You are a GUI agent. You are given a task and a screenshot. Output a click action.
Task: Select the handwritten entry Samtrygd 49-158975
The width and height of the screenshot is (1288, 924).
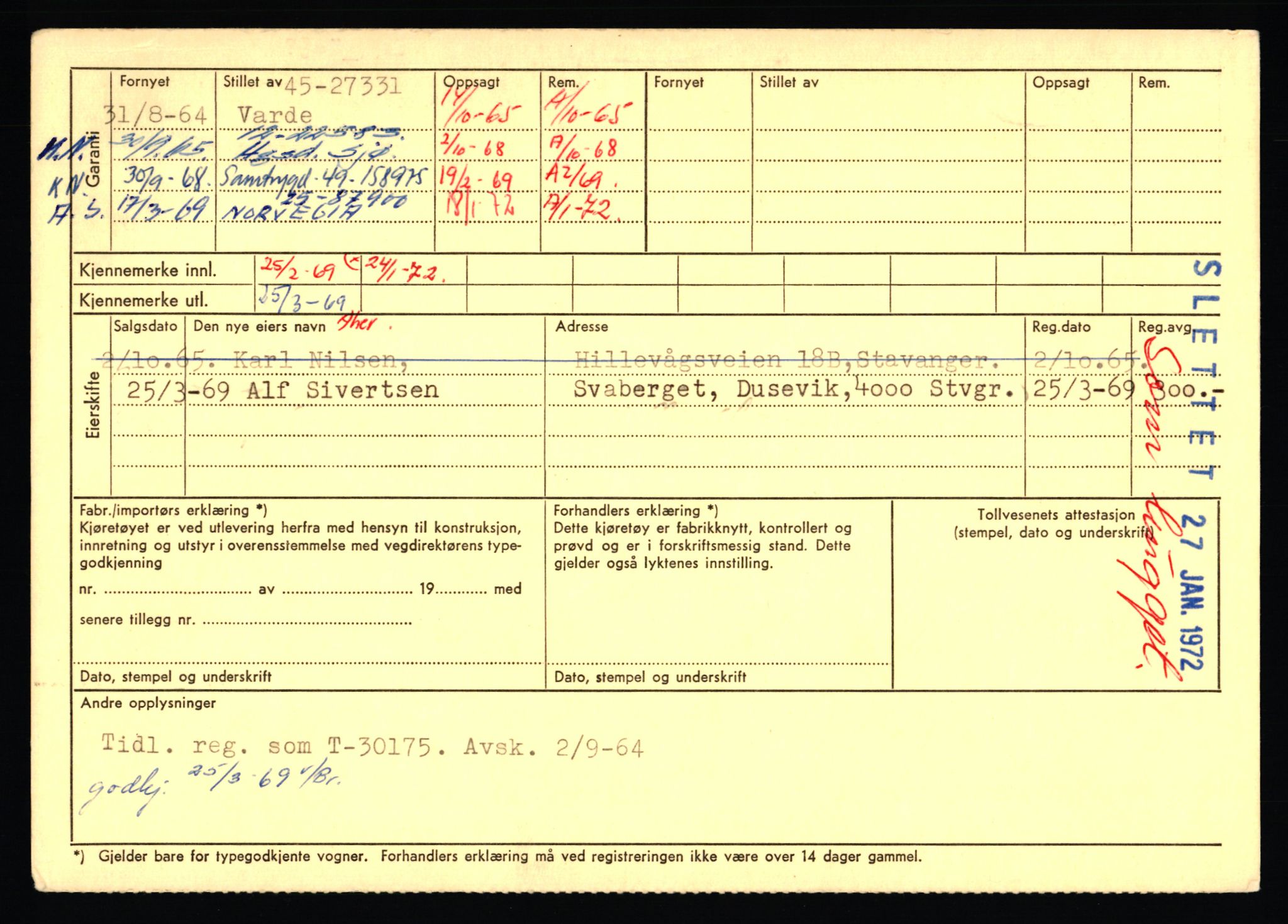pyautogui.click(x=324, y=177)
